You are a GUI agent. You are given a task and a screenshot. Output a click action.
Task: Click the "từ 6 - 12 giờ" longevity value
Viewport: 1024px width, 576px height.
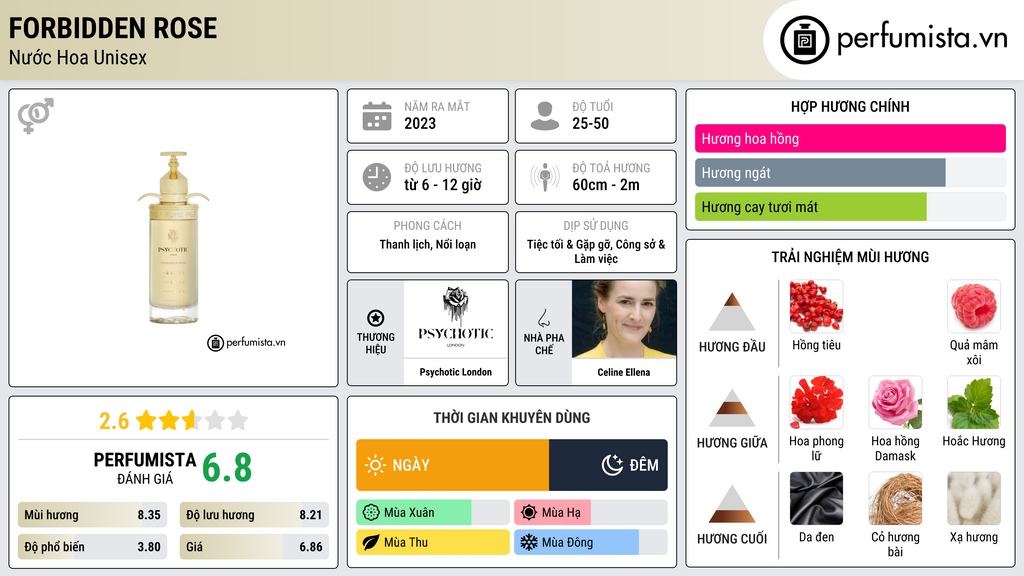(443, 185)
